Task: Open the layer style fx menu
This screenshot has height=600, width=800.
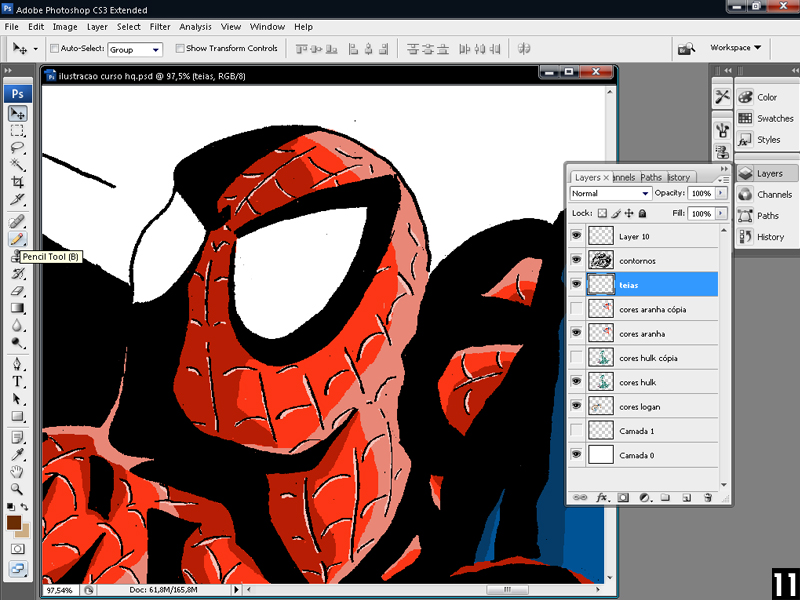Action: (x=602, y=497)
